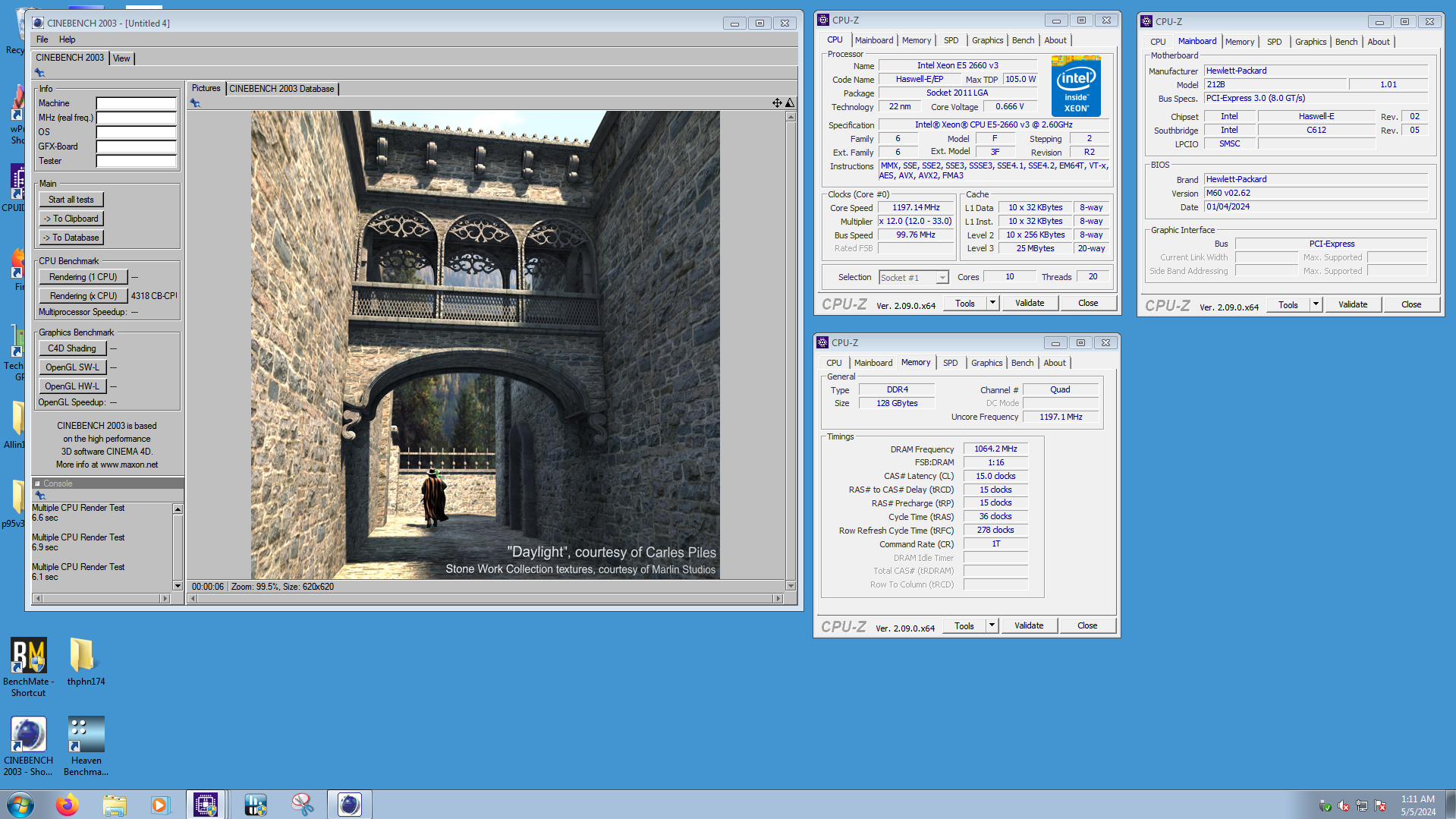
Task: Click Close in Mainboard CPU-Z window
Action: pyautogui.click(x=1411, y=304)
